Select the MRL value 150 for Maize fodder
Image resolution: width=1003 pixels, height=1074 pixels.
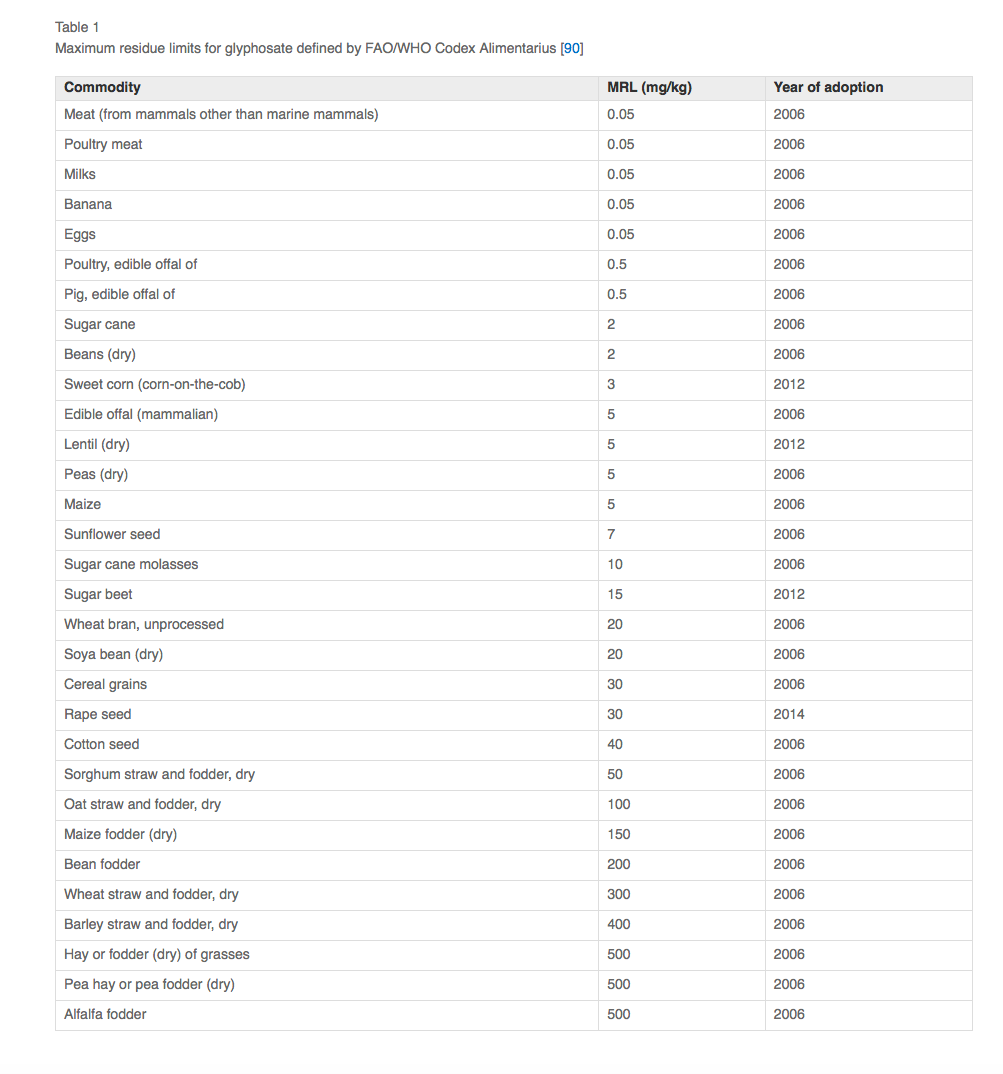[619, 834]
